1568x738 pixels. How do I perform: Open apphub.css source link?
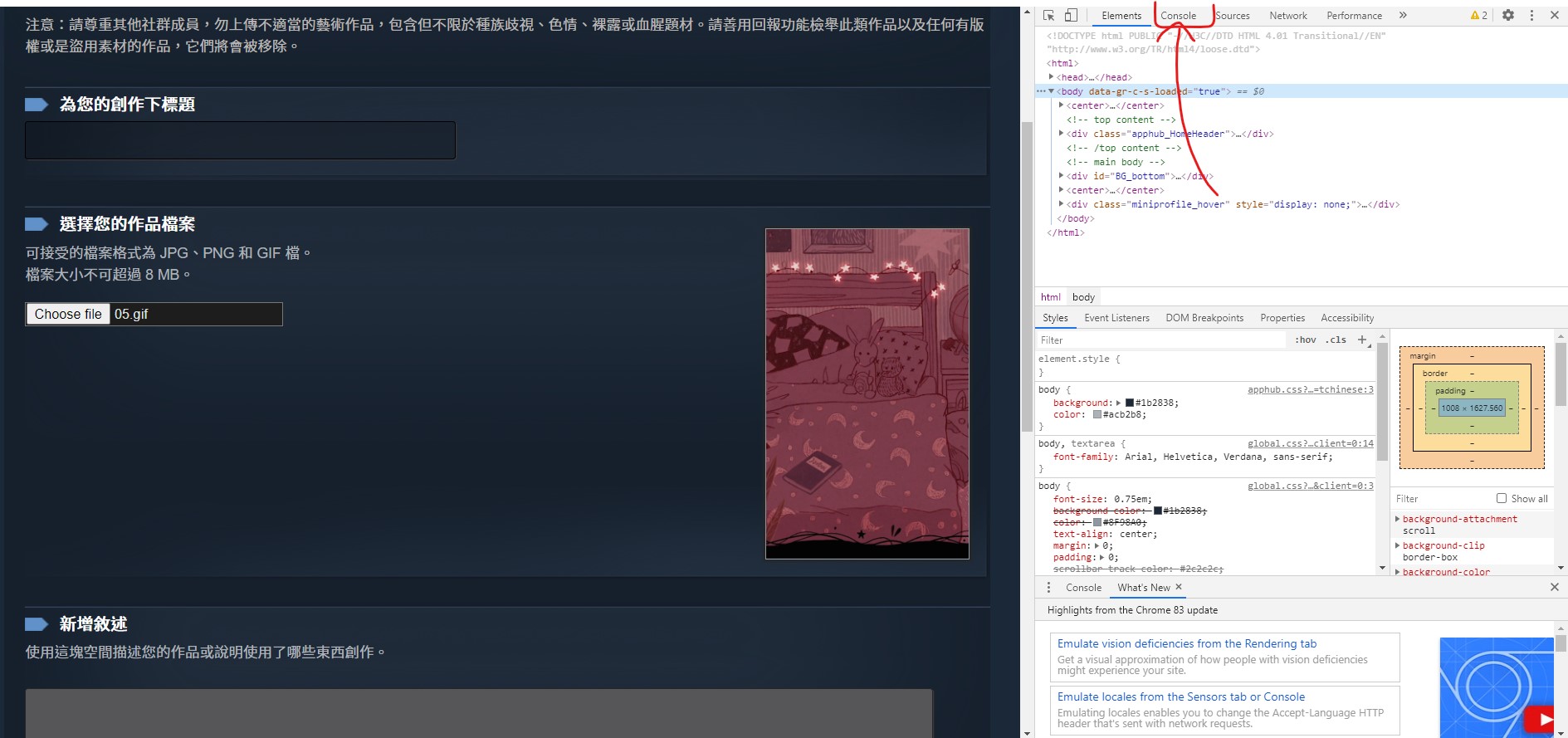tap(1311, 389)
